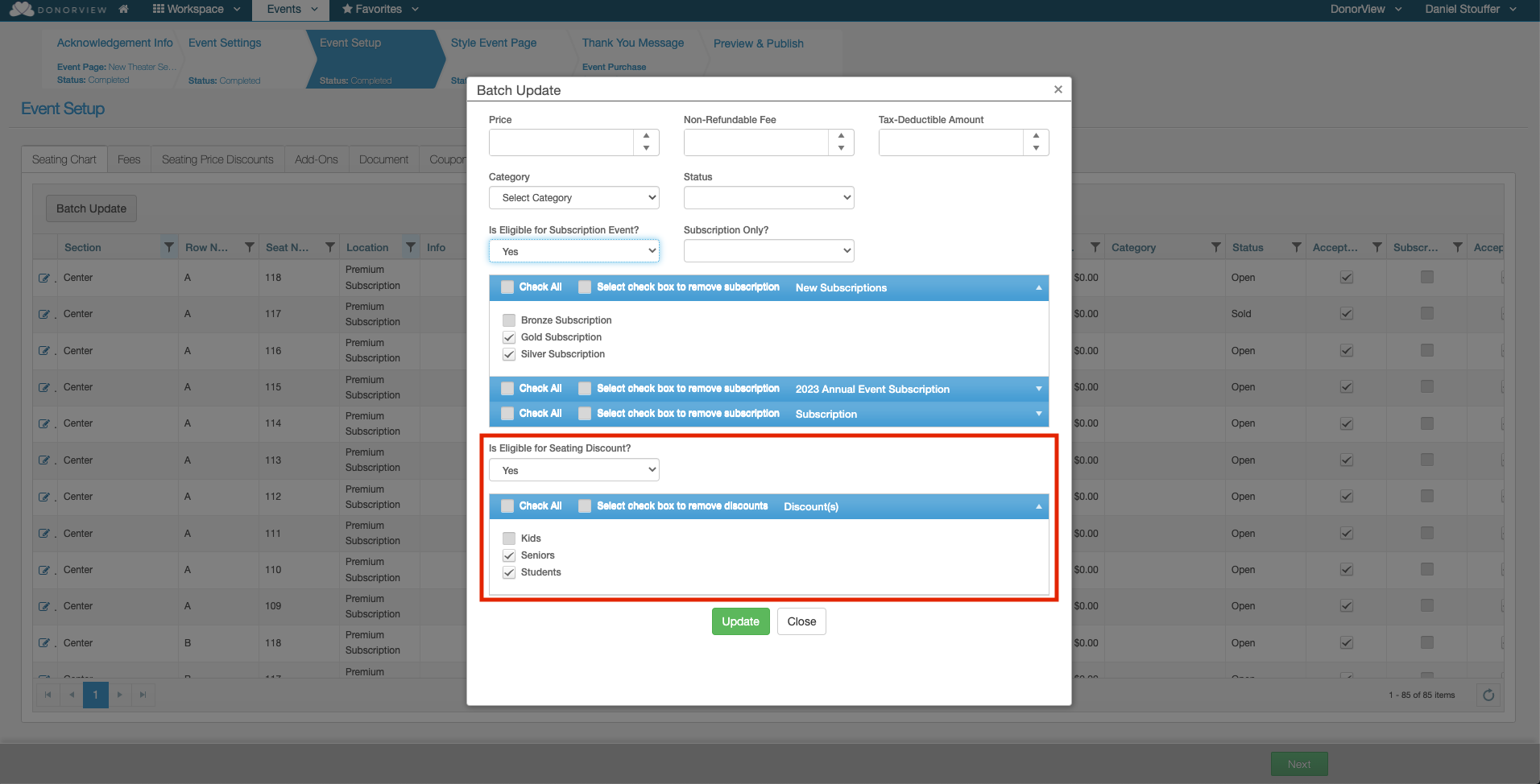
Task: Click into the Price input field
Action: [x=561, y=142]
